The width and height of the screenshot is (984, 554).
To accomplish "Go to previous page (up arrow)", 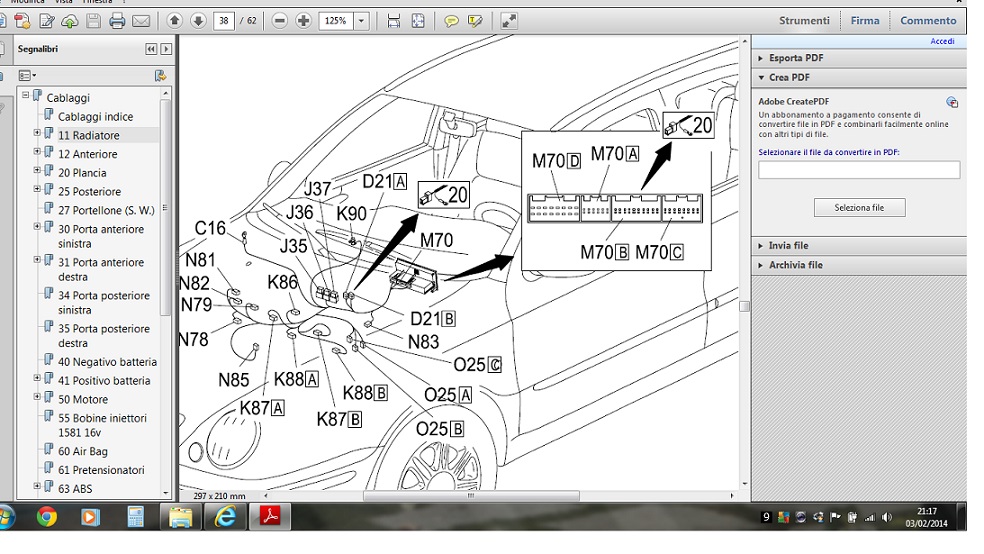I will tap(174, 21).
